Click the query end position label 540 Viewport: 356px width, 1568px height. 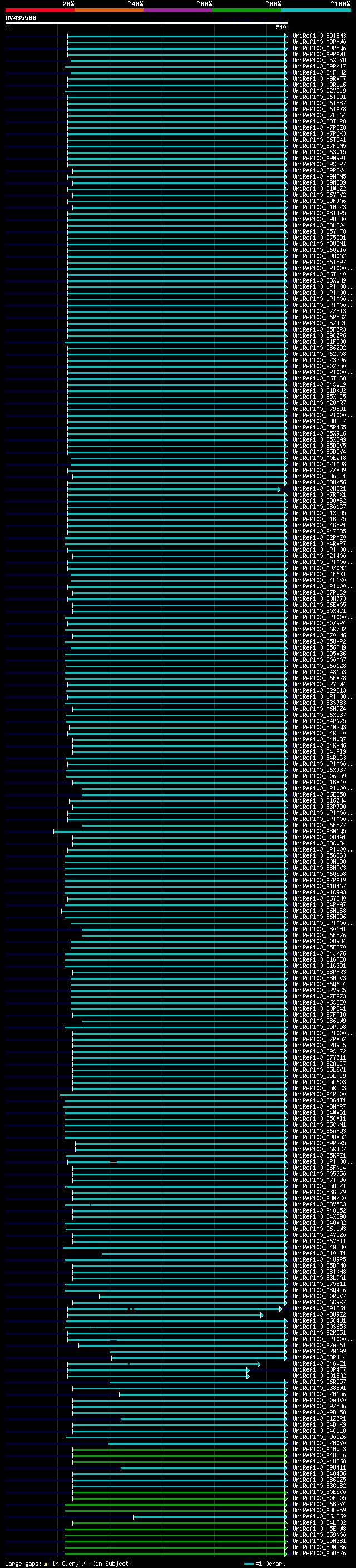(281, 27)
